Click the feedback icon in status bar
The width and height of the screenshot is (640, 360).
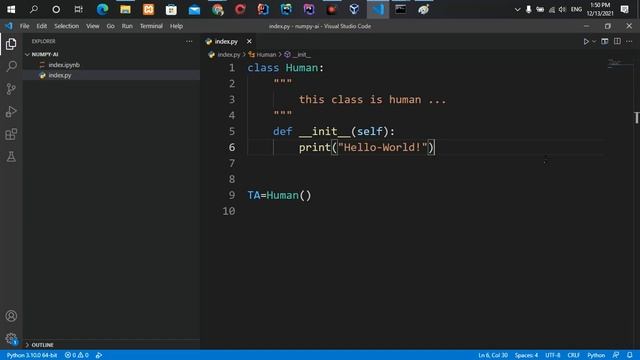point(616,355)
